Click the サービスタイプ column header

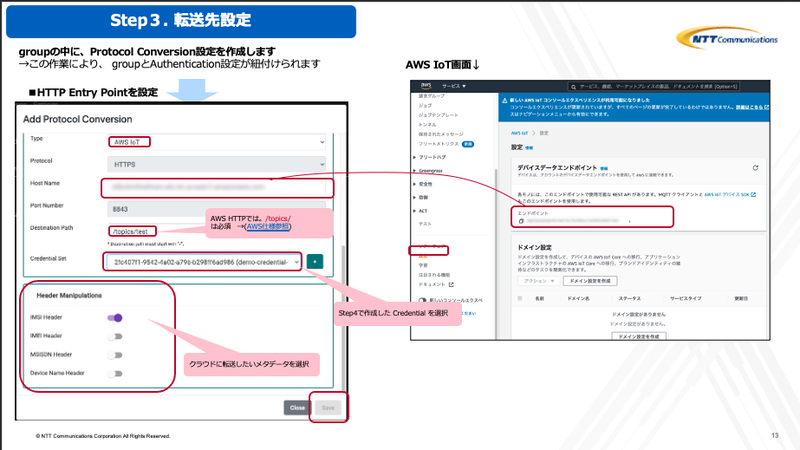pyautogui.click(x=686, y=298)
